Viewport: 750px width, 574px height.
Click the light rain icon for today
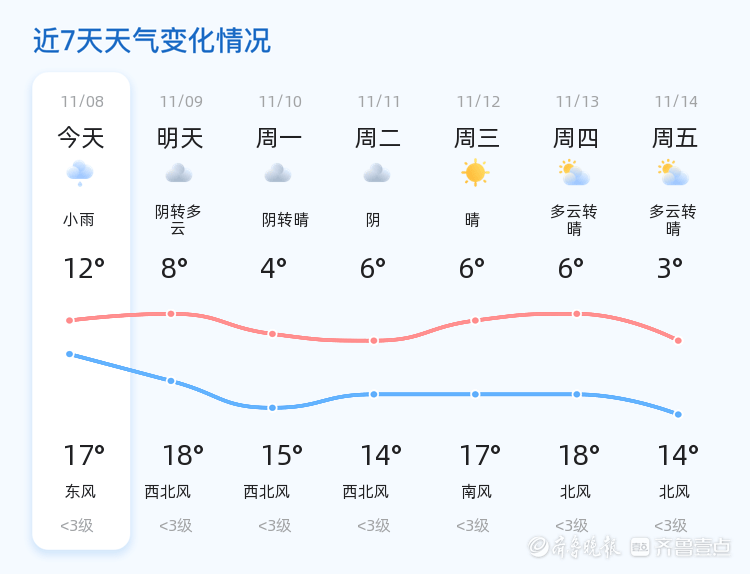coord(80,173)
